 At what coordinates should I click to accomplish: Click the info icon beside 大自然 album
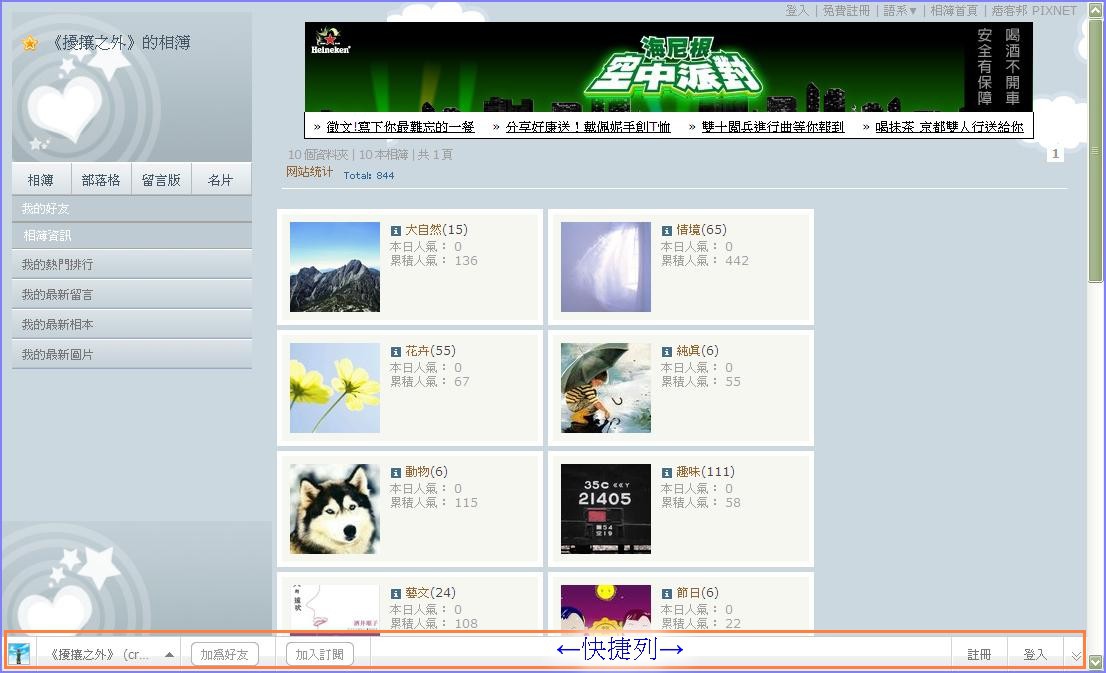pos(396,231)
